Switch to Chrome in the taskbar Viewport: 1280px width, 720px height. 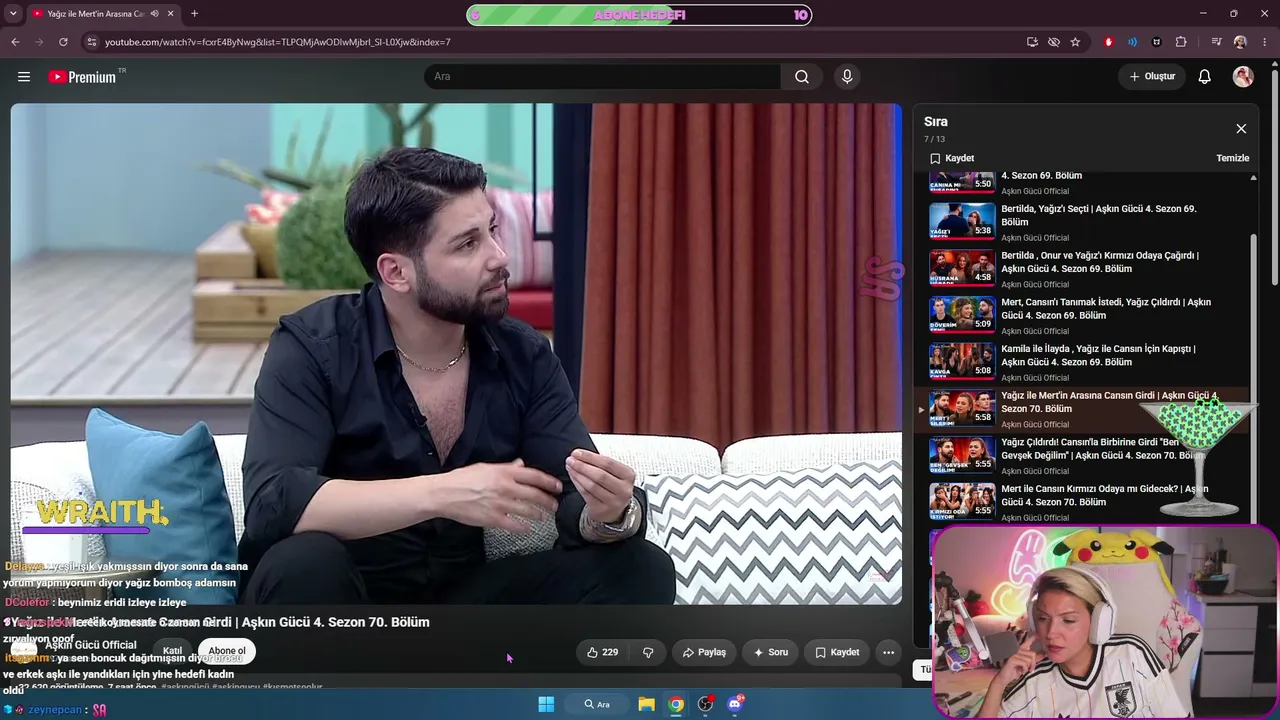click(x=676, y=704)
